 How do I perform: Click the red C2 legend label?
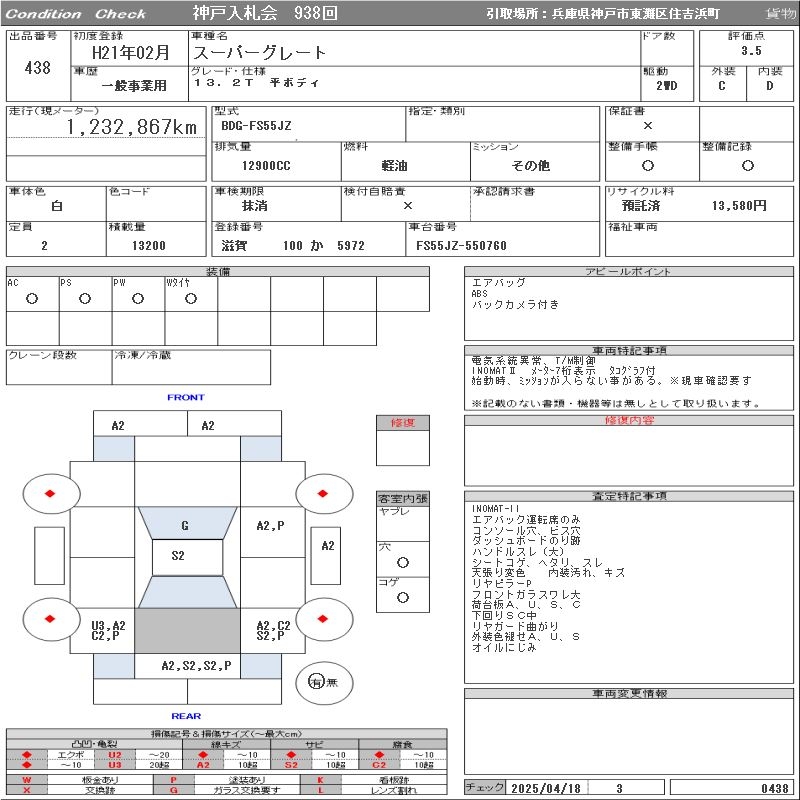coord(379,765)
